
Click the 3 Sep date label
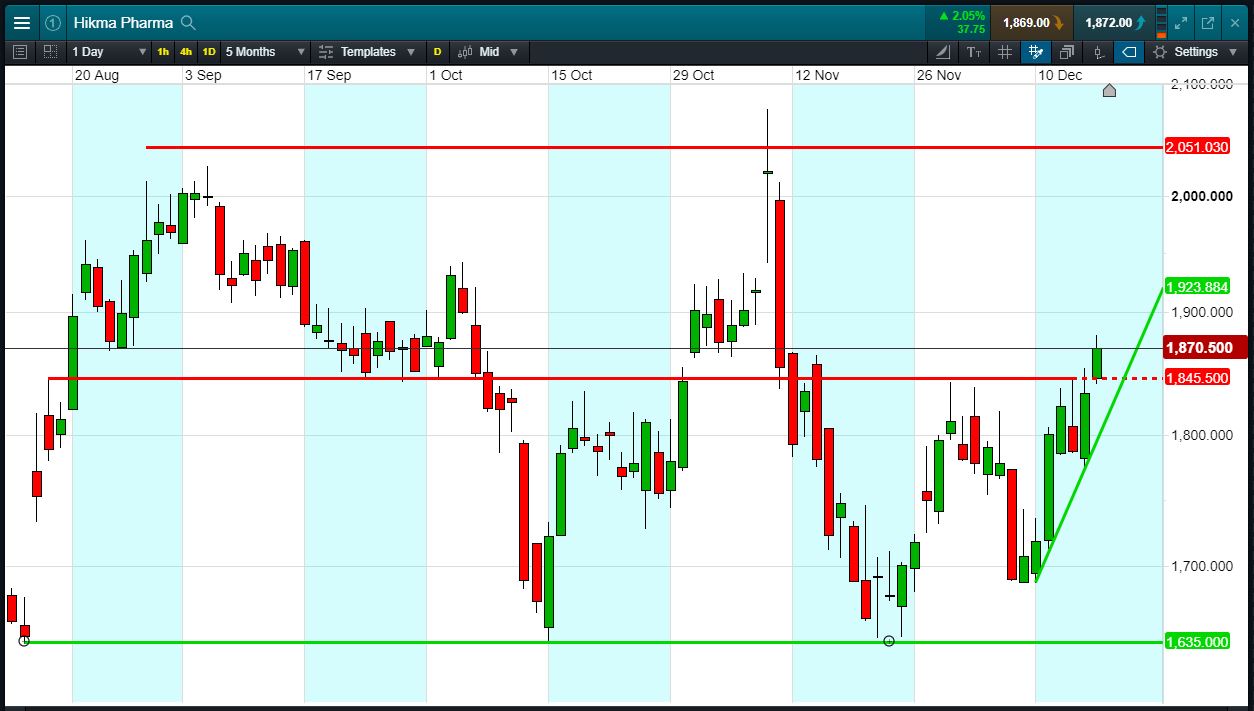pyautogui.click(x=203, y=75)
